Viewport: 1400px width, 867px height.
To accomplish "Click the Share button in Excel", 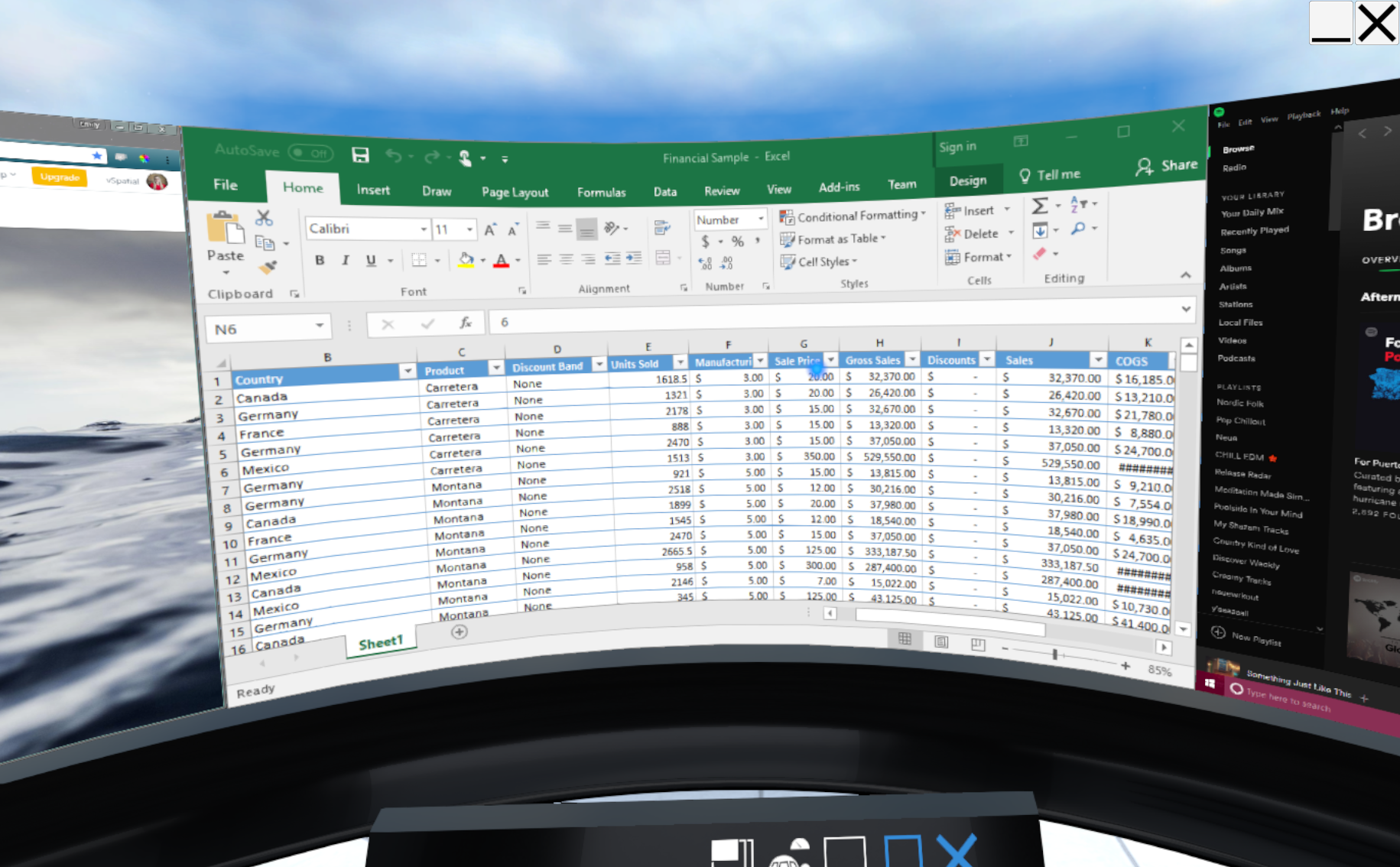I will (x=1167, y=165).
